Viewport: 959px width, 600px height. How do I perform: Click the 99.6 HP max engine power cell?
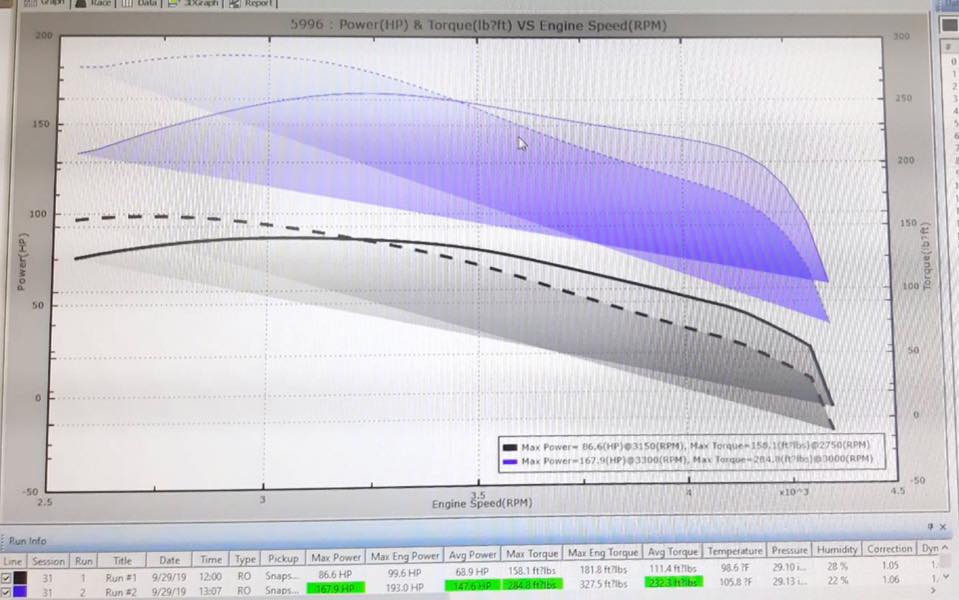coord(405,573)
